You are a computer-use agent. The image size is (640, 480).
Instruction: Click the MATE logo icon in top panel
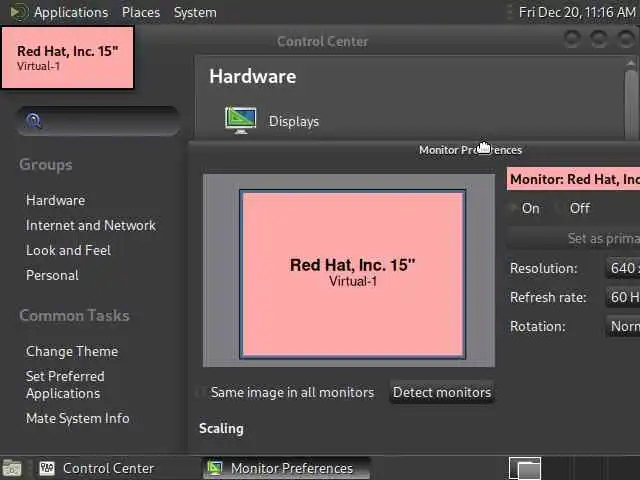tap(19, 12)
